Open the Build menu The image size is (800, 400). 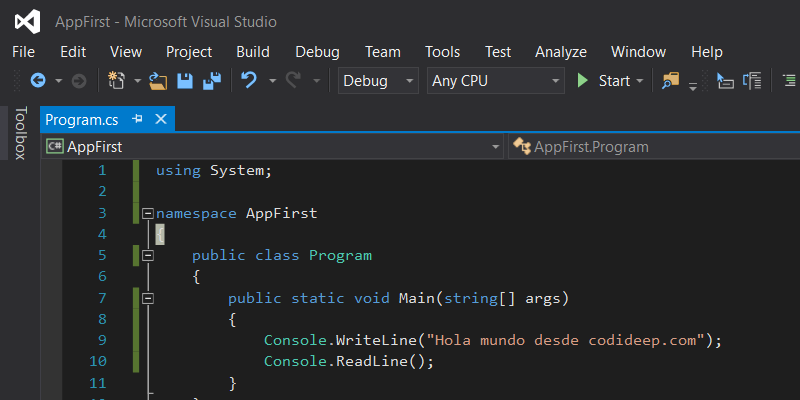coord(253,52)
